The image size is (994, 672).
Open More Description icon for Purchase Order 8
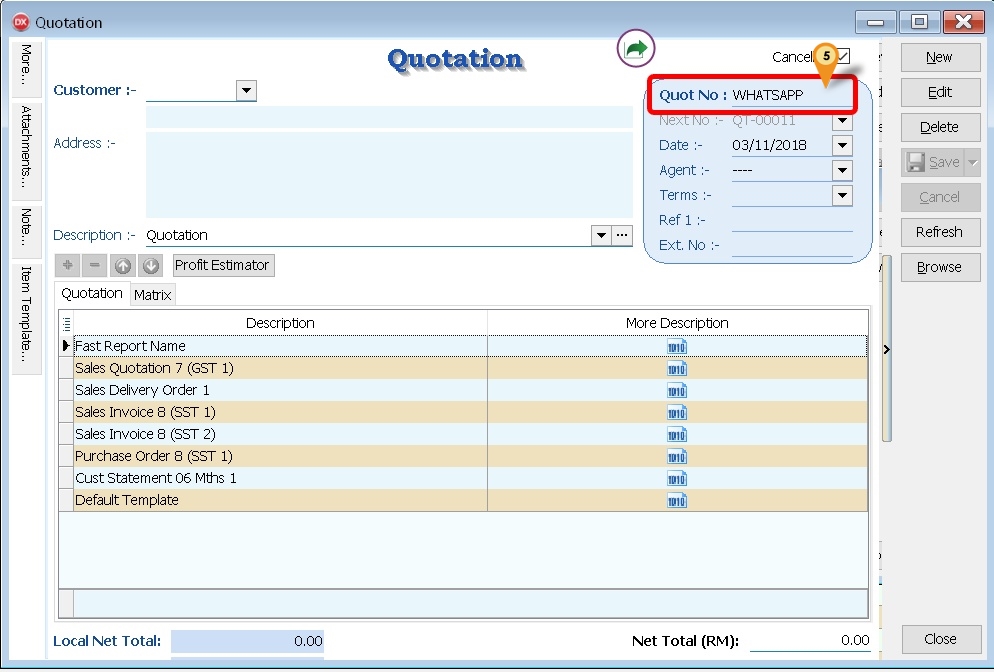[x=677, y=457]
